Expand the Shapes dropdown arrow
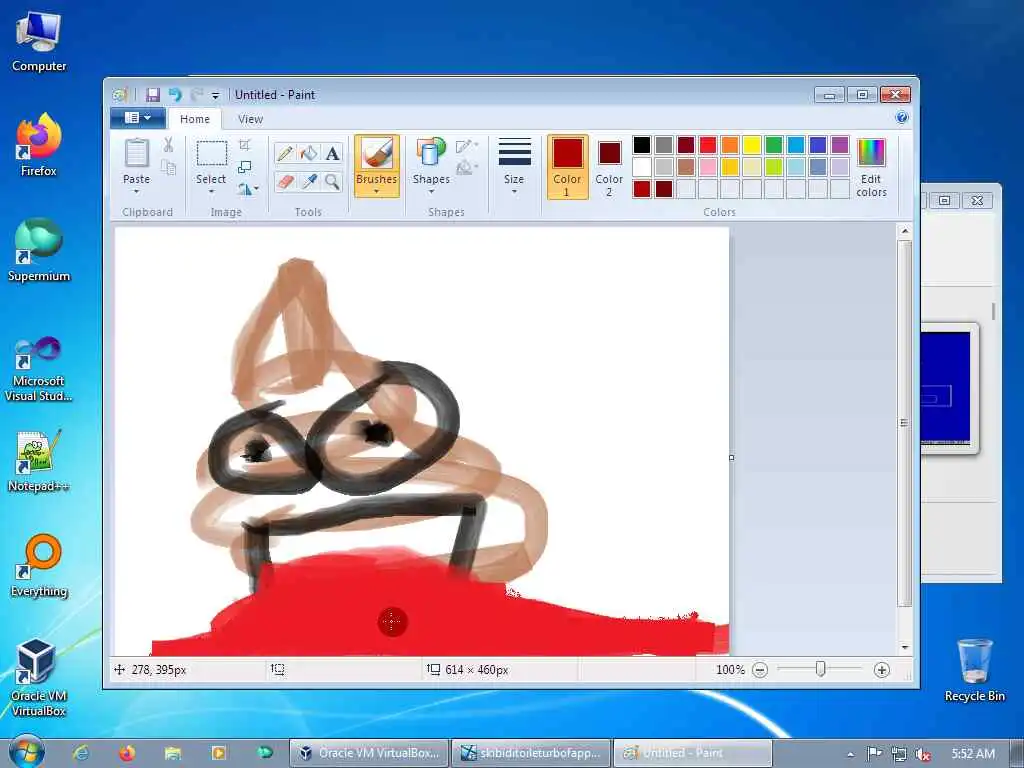This screenshot has width=1024, height=768. pos(430,192)
